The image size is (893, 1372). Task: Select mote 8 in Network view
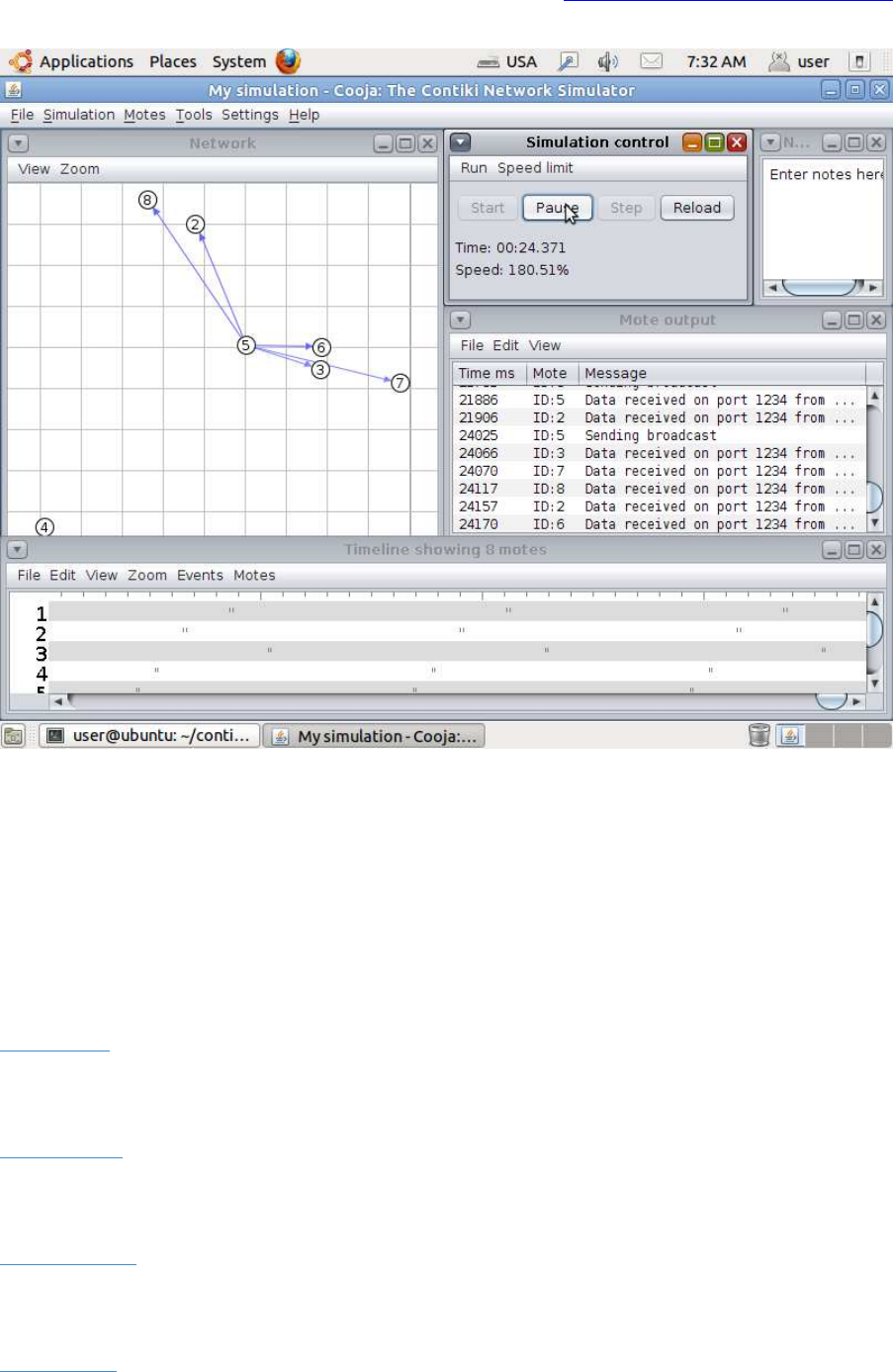click(x=147, y=200)
